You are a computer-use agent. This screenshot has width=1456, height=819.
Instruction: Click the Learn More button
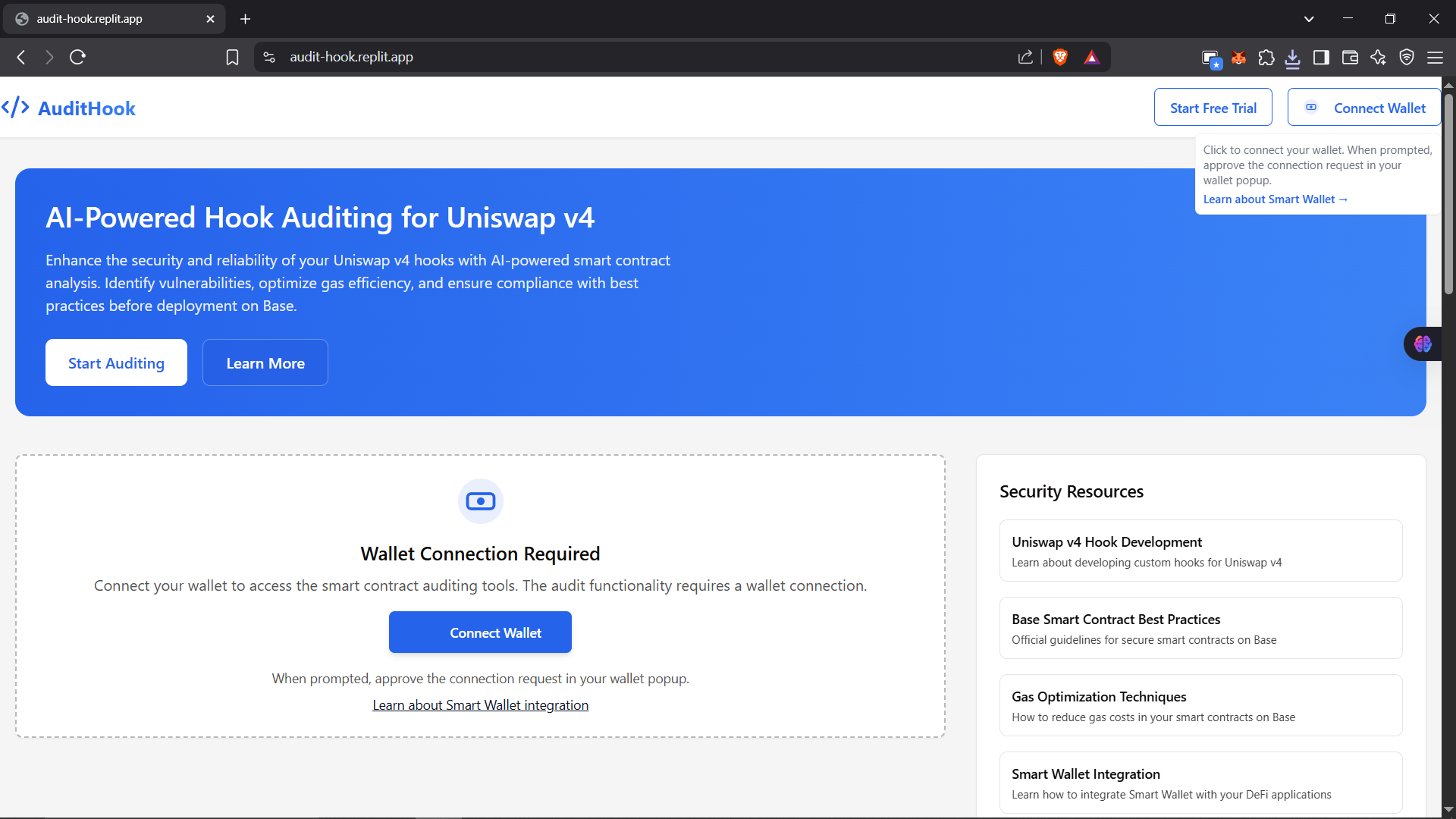tap(265, 362)
